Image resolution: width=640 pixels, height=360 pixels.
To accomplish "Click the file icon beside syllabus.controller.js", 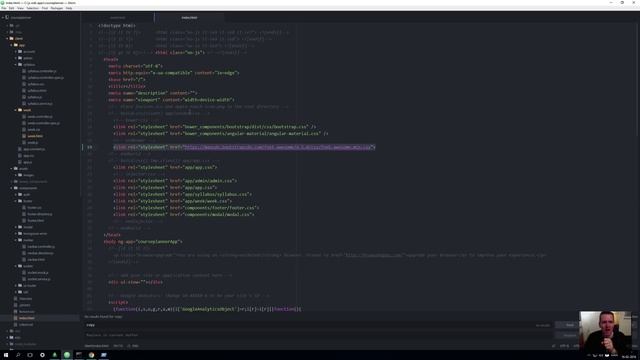I will (x=24, y=71).
